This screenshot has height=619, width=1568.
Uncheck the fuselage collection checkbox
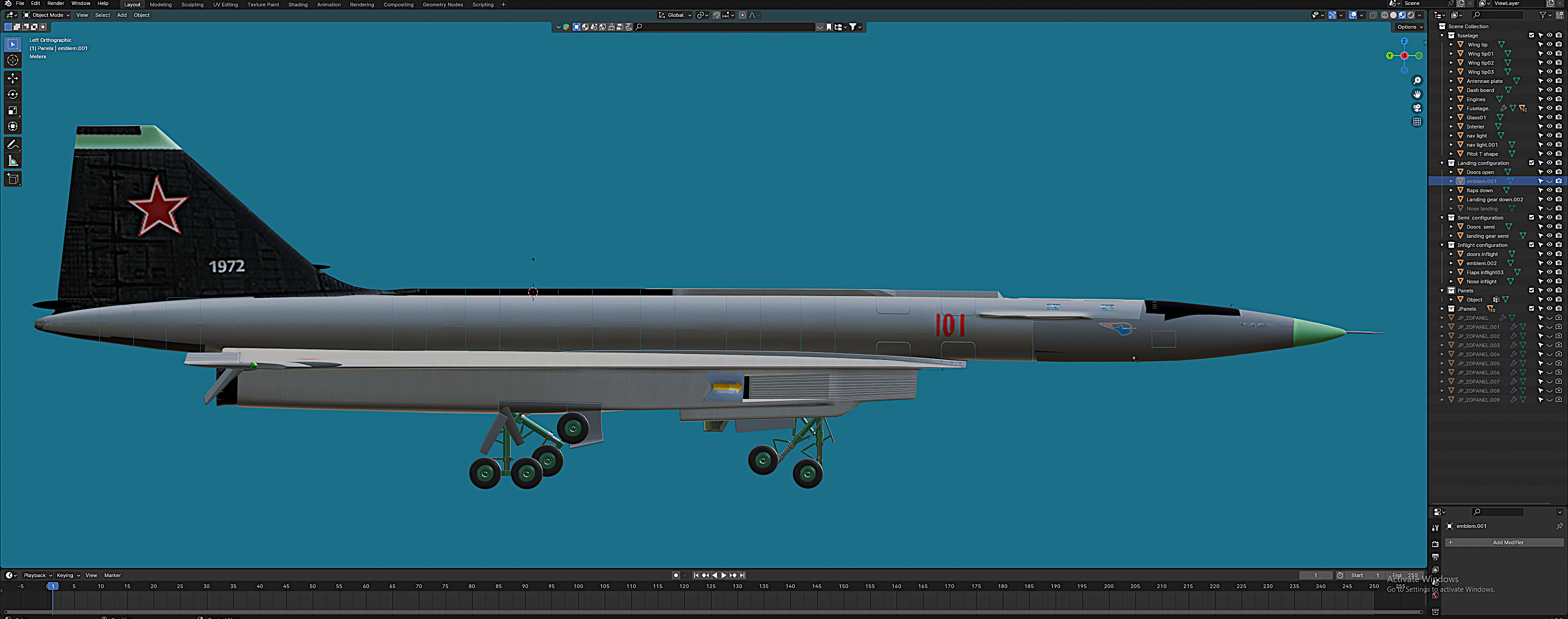(1532, 35)
